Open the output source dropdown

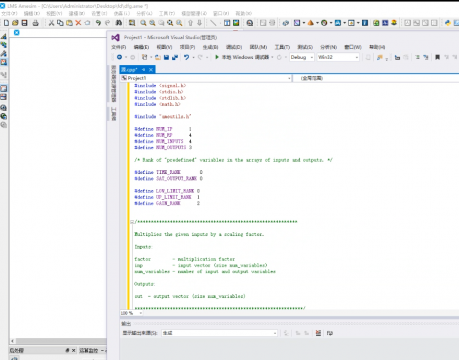(x=219, y=333)
